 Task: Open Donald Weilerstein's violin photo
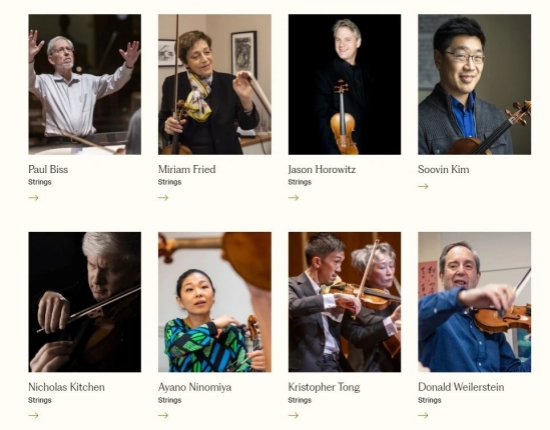[475, 302]
